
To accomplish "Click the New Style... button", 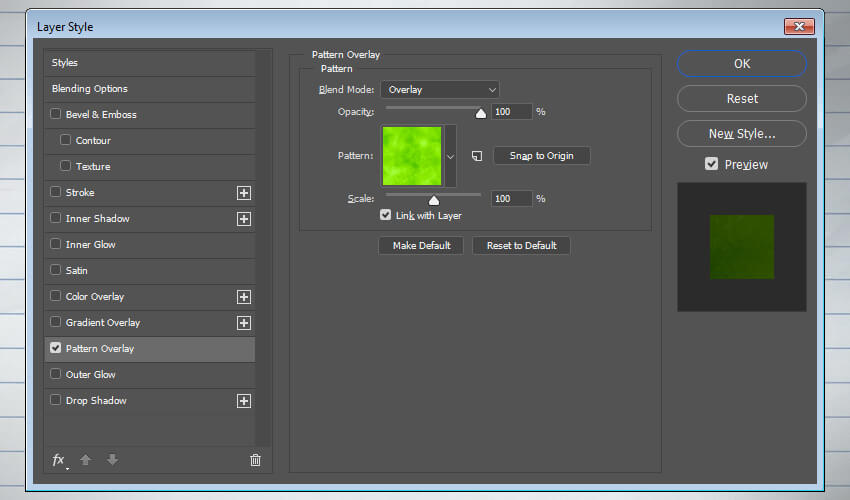I will click(742, 133).
